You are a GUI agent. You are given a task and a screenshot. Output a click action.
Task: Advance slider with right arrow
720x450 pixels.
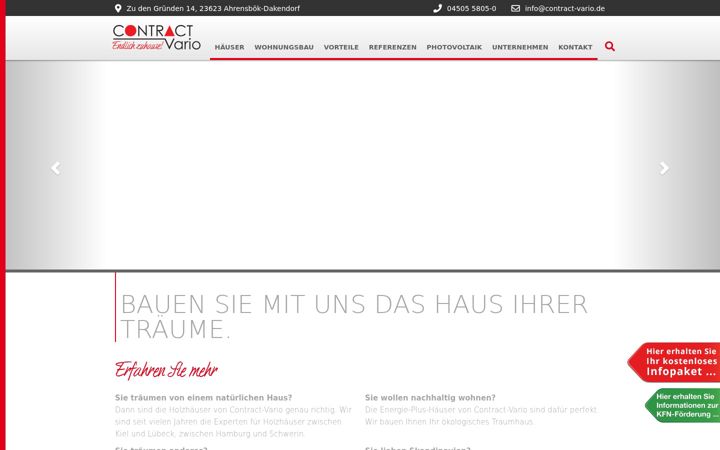664,168
